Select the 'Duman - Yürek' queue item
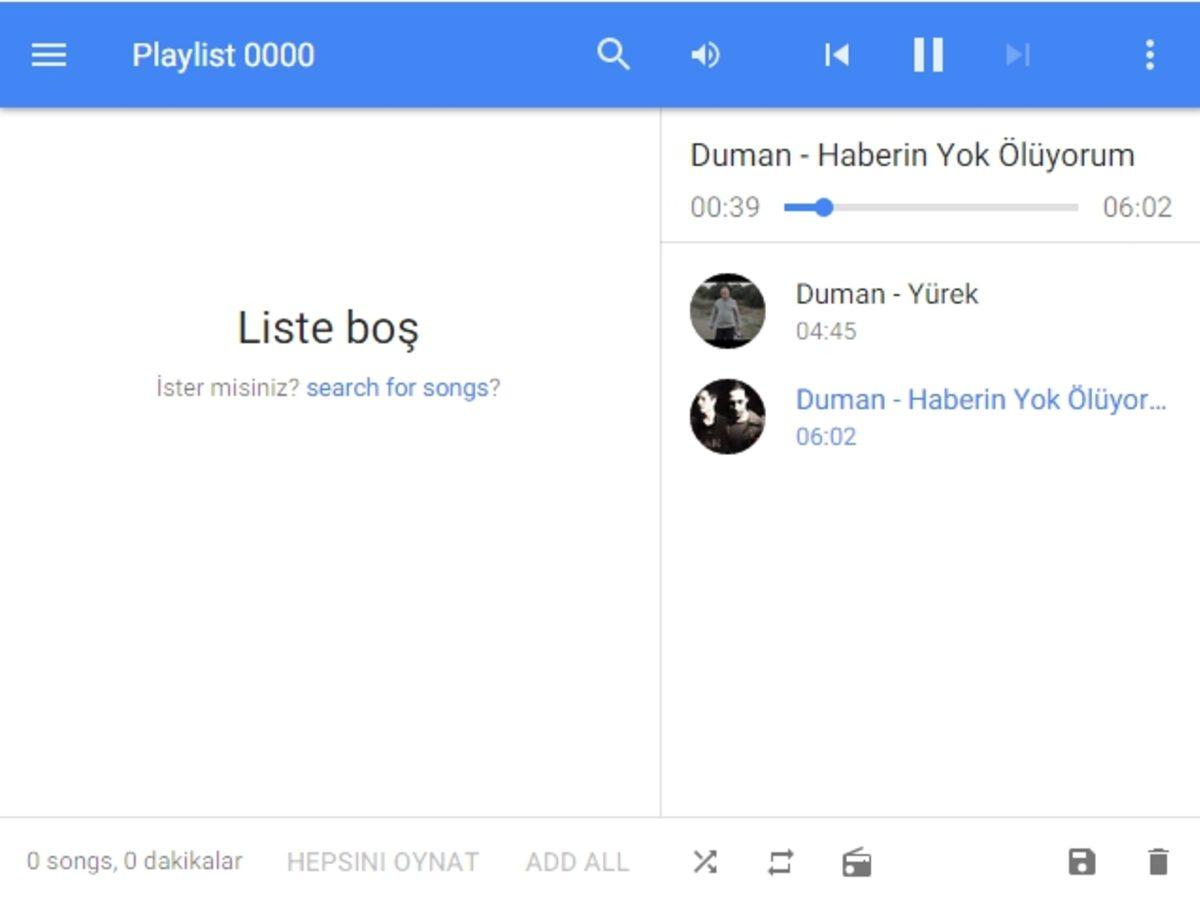 click(x=930, y=311)
